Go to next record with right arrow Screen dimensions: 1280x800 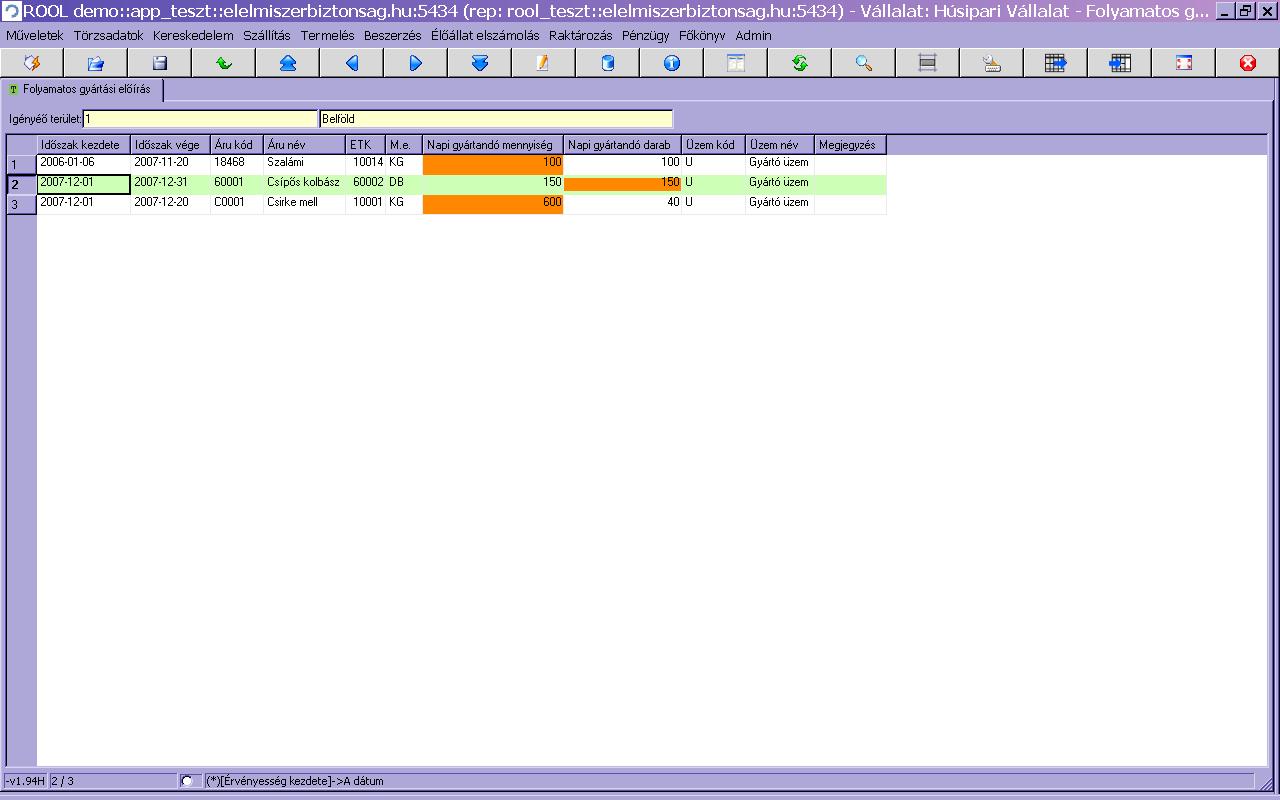416,63
